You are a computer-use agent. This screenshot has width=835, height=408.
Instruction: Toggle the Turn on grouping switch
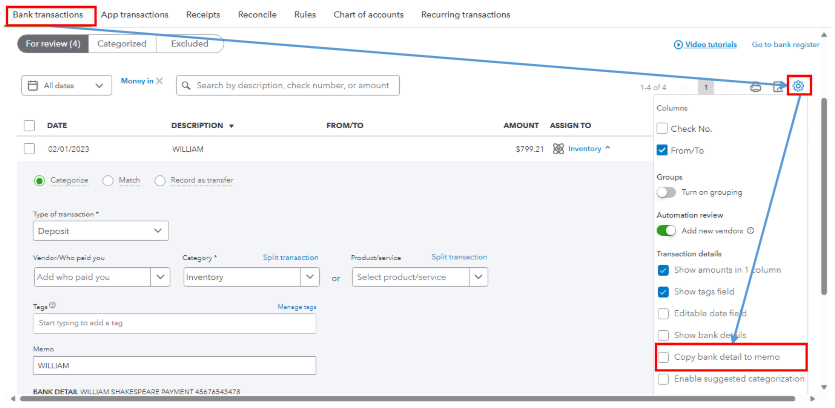click(x=666, y=192)
